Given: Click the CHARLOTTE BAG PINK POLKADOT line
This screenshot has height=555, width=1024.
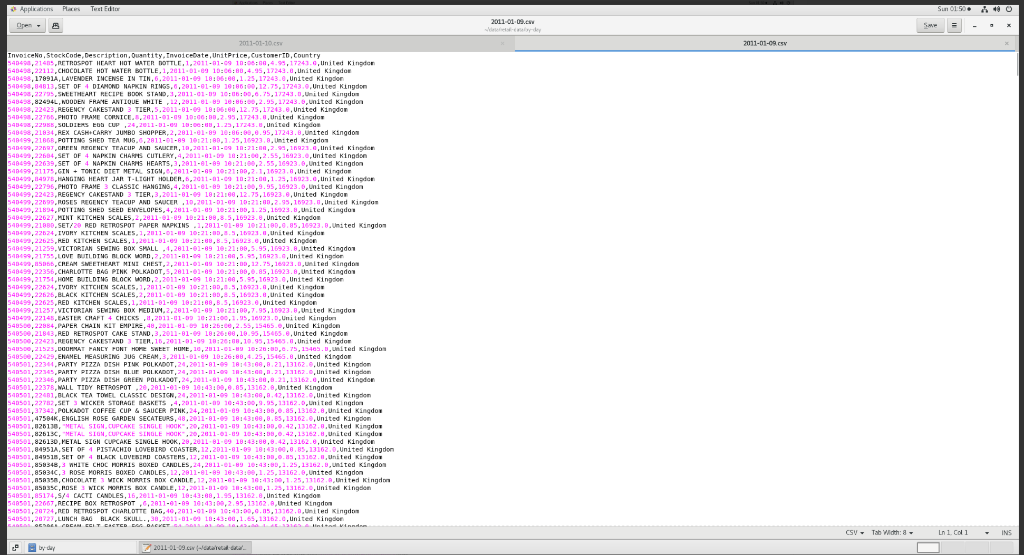Looking at the screenshot, I should tap(182, 272).
